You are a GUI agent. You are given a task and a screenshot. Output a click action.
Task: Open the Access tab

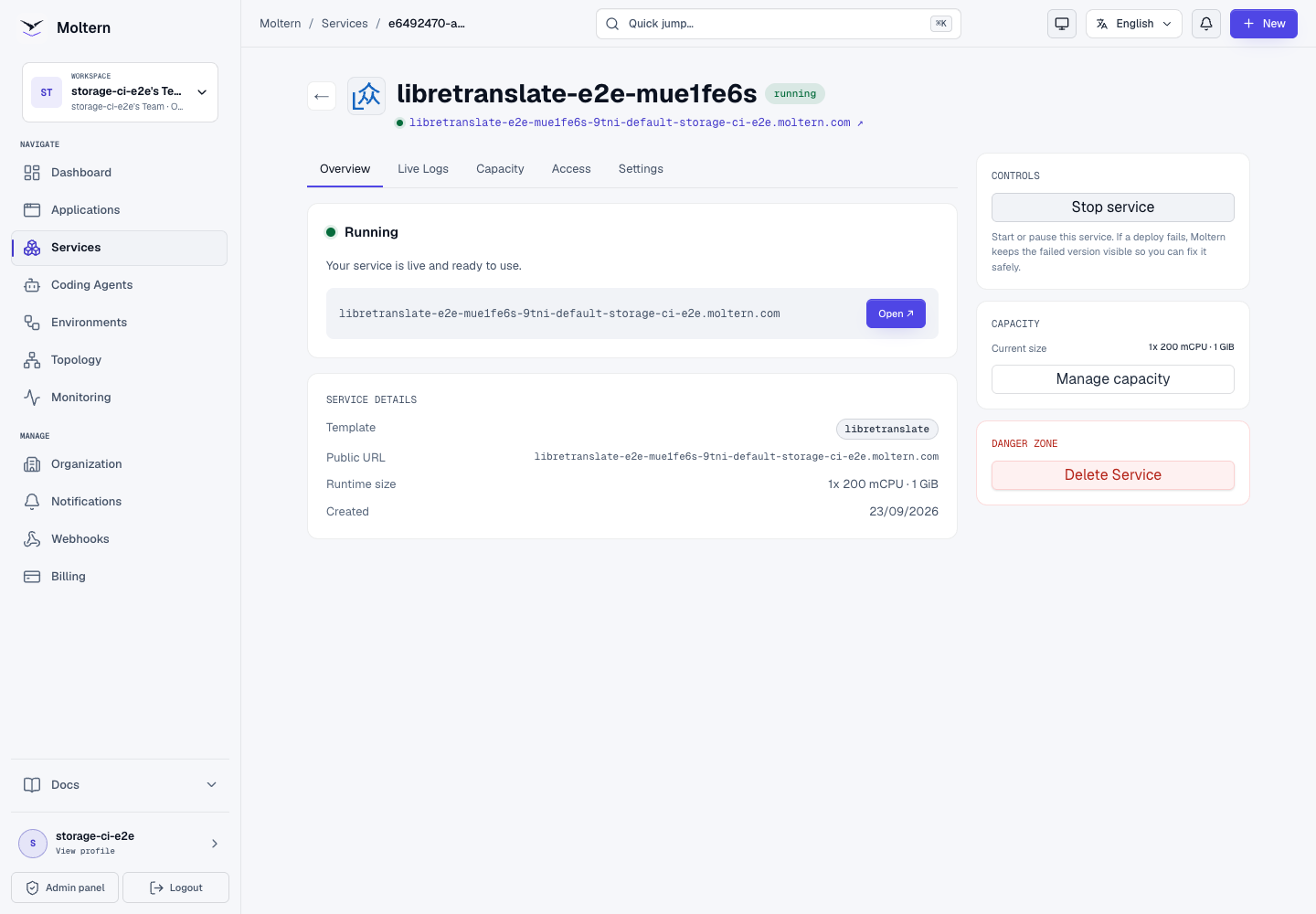pyautogui.click(x=571, y=169)
